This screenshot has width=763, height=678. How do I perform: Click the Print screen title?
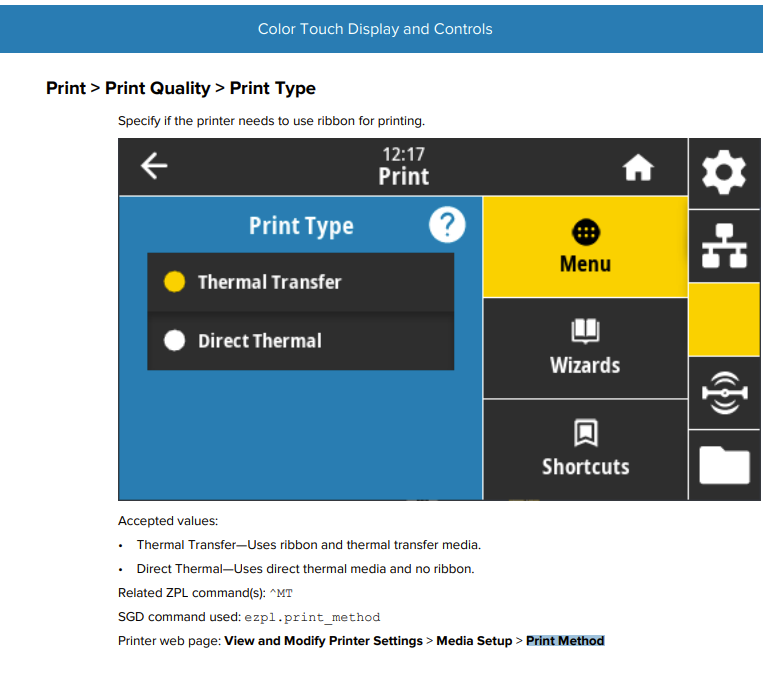tap(403, 177)
